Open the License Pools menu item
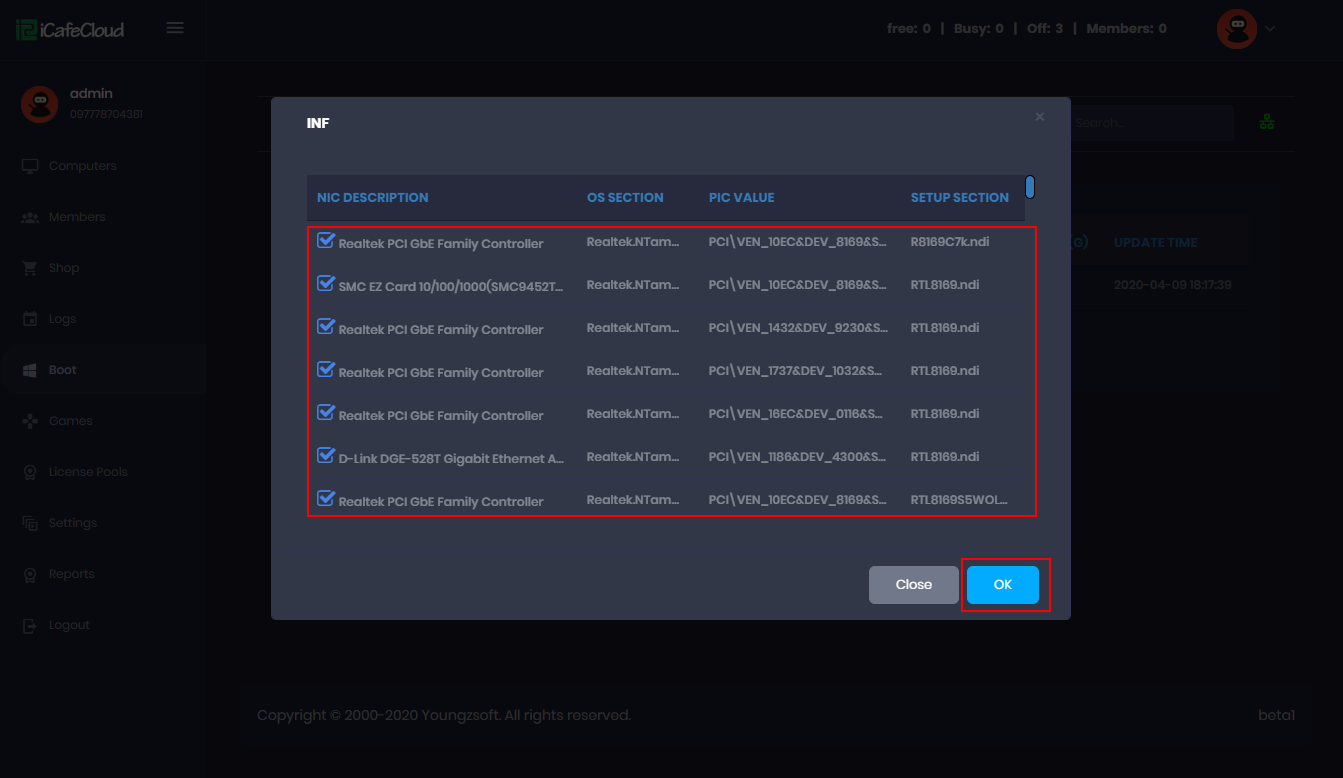The image size is (1343, 778). [x=88, y=472]
